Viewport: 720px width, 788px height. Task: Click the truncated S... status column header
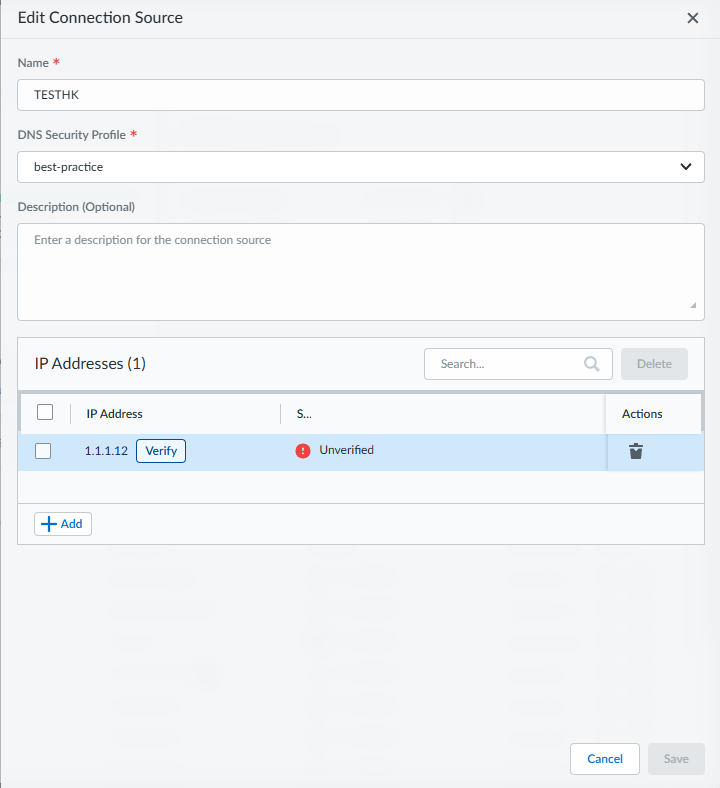304,414
